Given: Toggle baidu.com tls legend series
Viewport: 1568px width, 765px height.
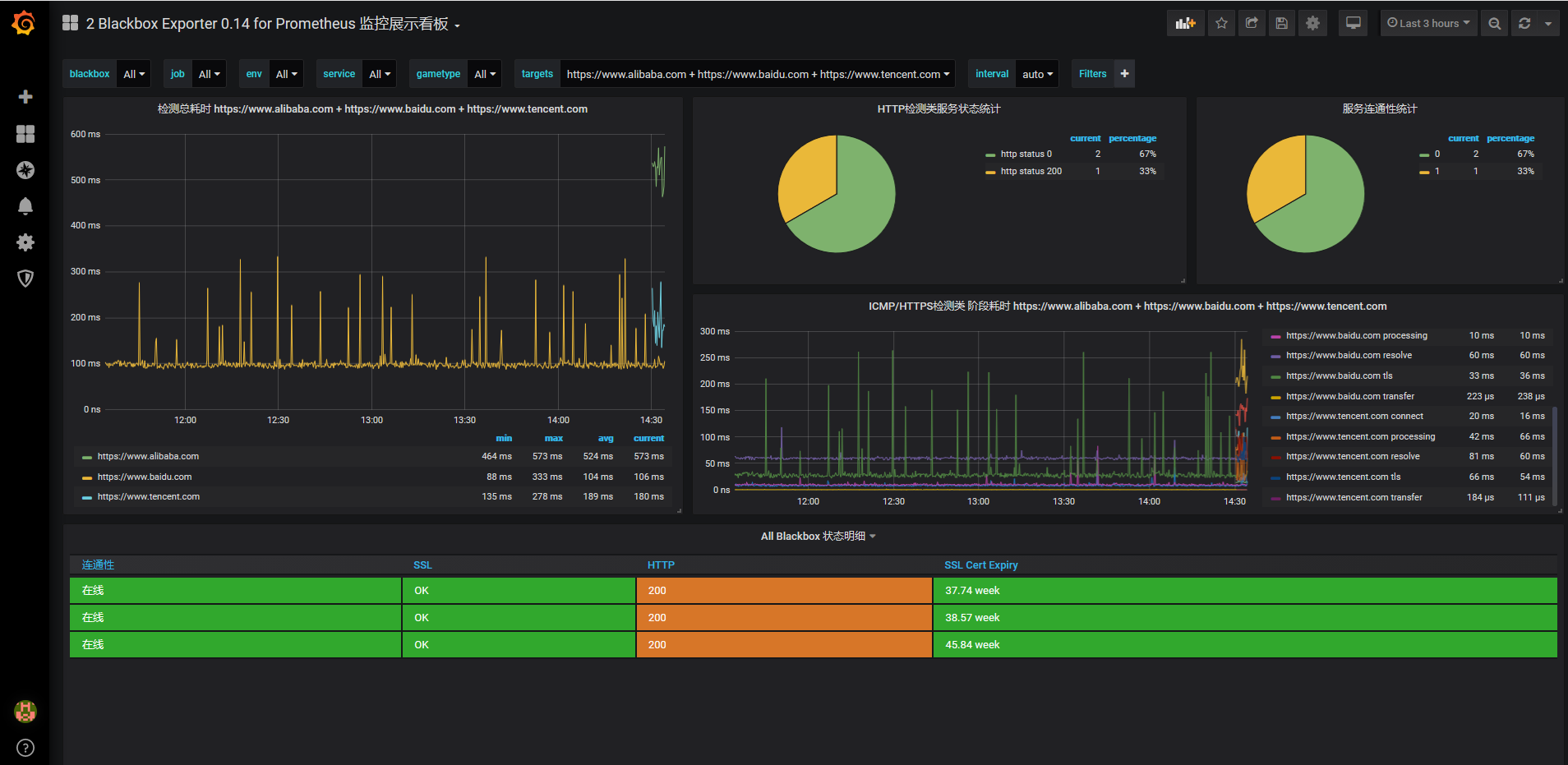Looking at the screenshot, I should coord(1339,376).
